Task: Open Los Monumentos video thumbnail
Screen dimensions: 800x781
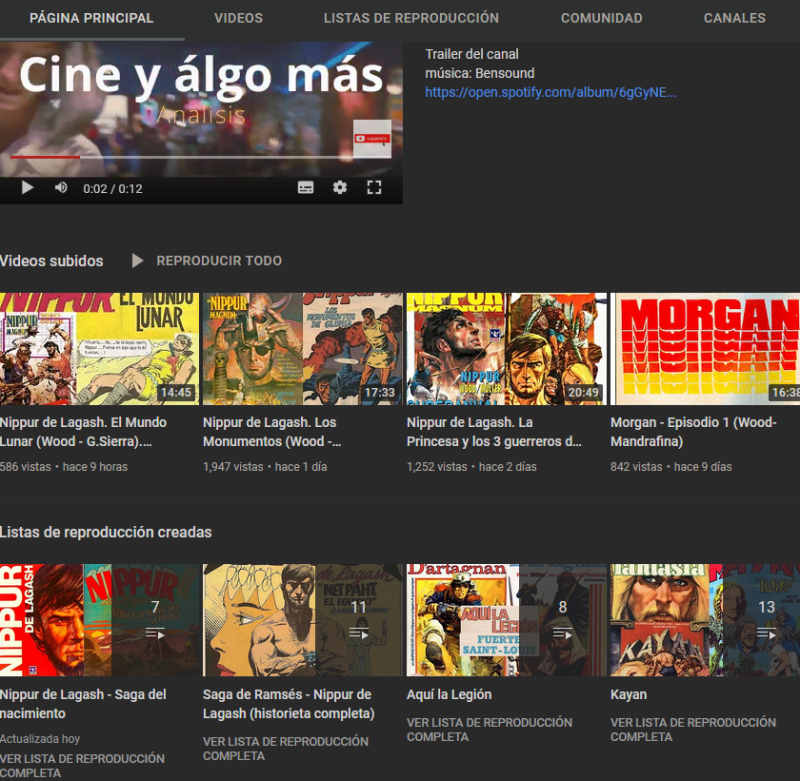Action: [303, 349]
